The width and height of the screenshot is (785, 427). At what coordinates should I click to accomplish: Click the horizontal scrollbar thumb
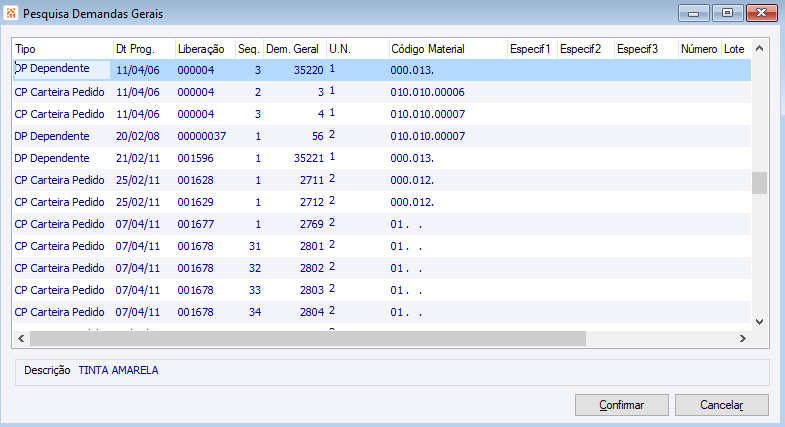coord(308,338)
